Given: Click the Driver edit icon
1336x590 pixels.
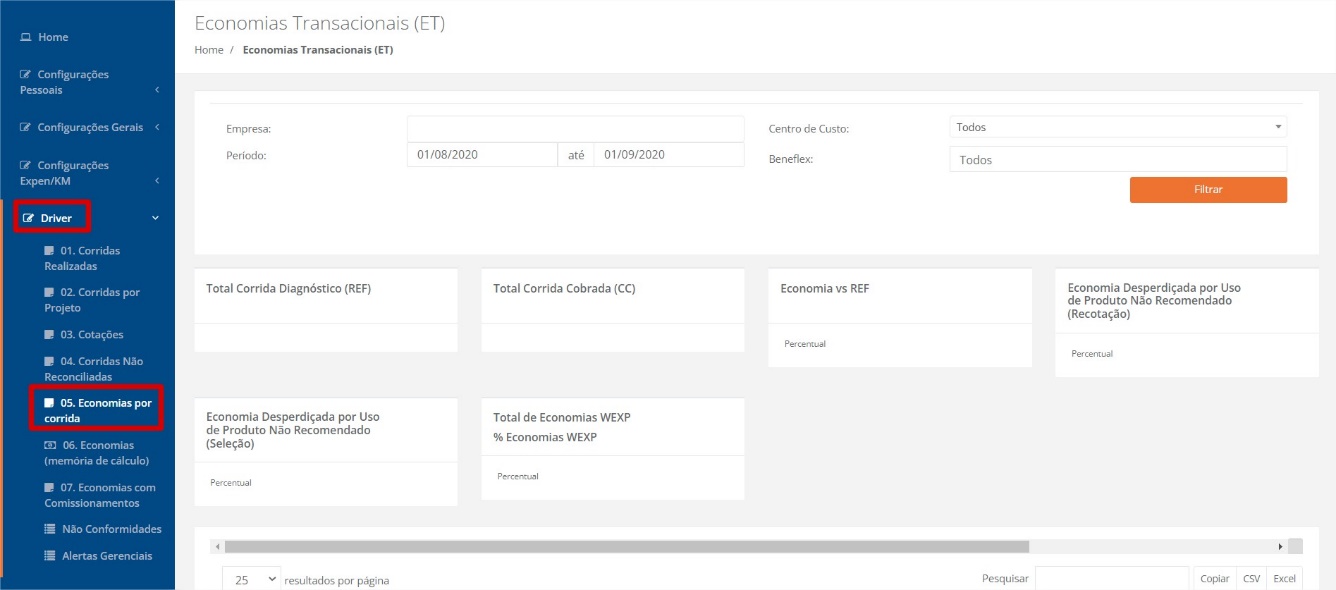Looking at the screenshot, I should click(29, 218).
